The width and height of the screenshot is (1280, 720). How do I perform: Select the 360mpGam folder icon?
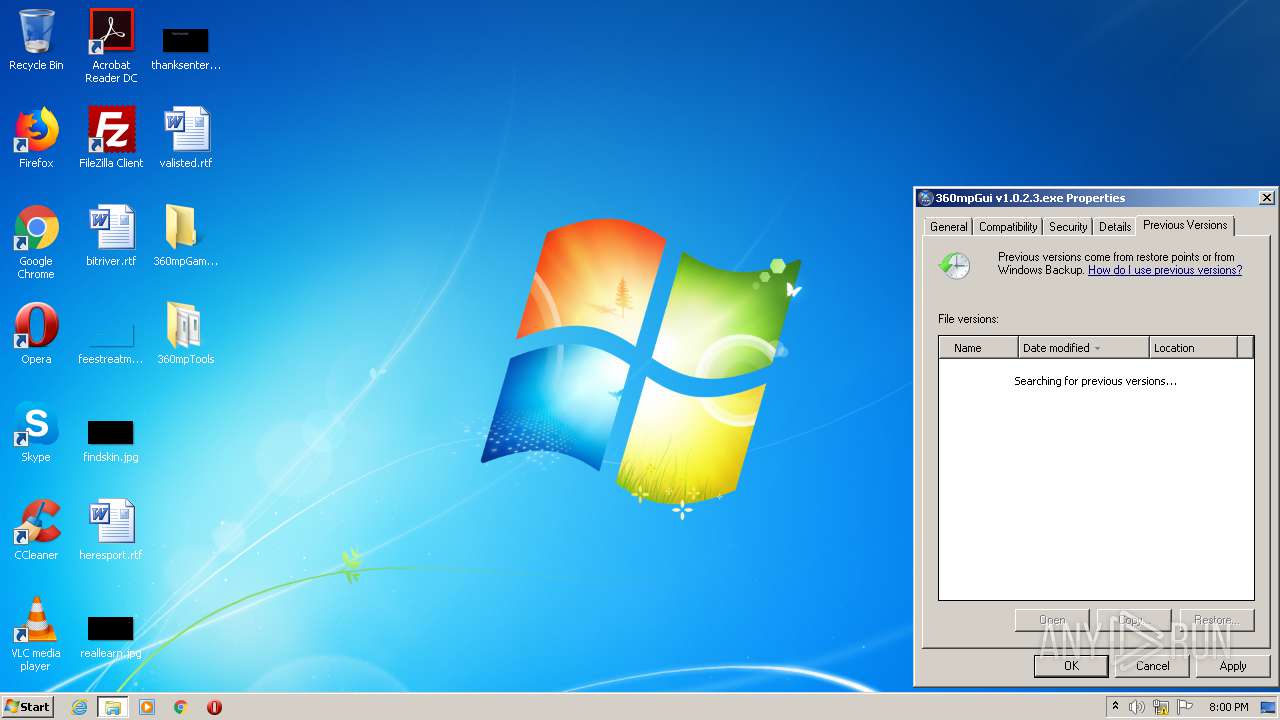[x=186, y=236]
